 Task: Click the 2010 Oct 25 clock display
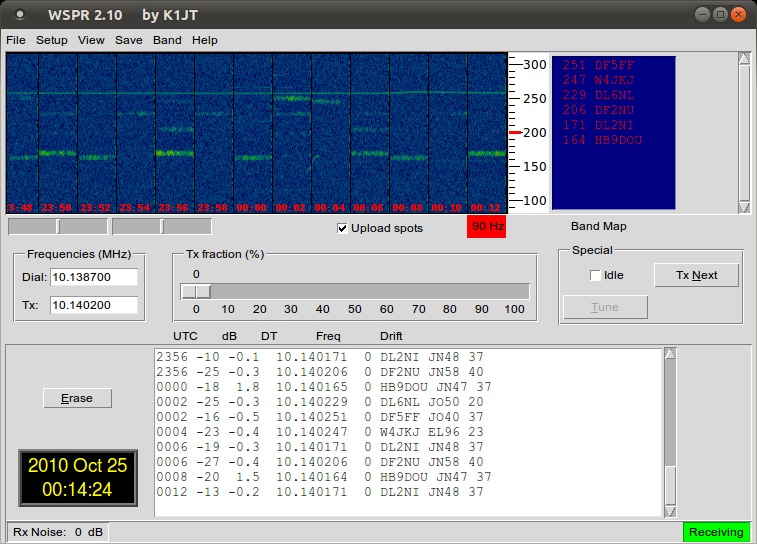(78, 477)
